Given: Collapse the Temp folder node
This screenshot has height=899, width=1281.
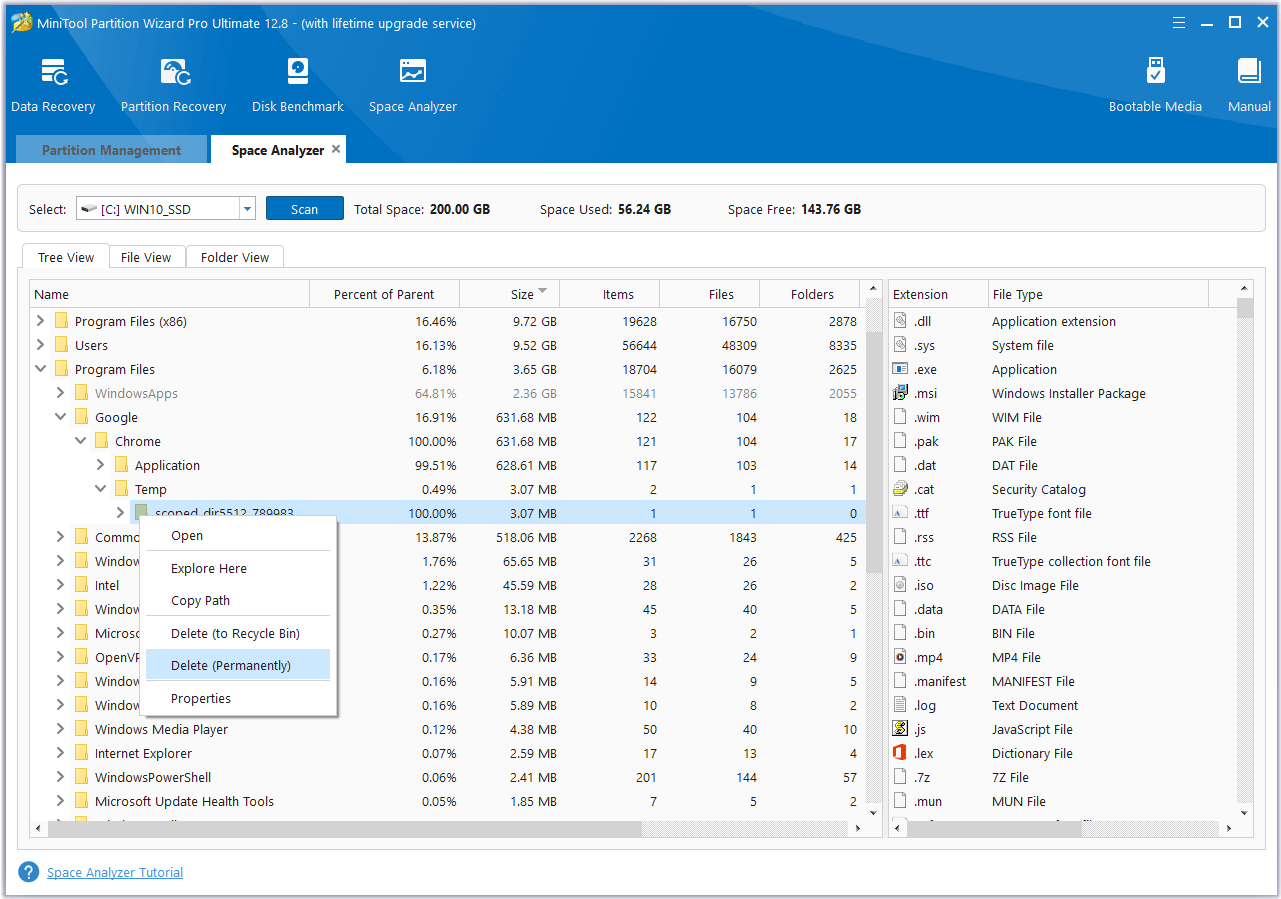Looking at the screenshot, I should (100, 489).
